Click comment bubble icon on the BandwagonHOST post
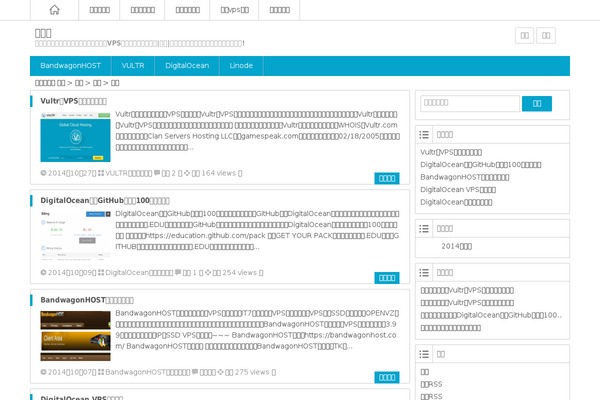600x400 pixels. [x=195, y=372]
